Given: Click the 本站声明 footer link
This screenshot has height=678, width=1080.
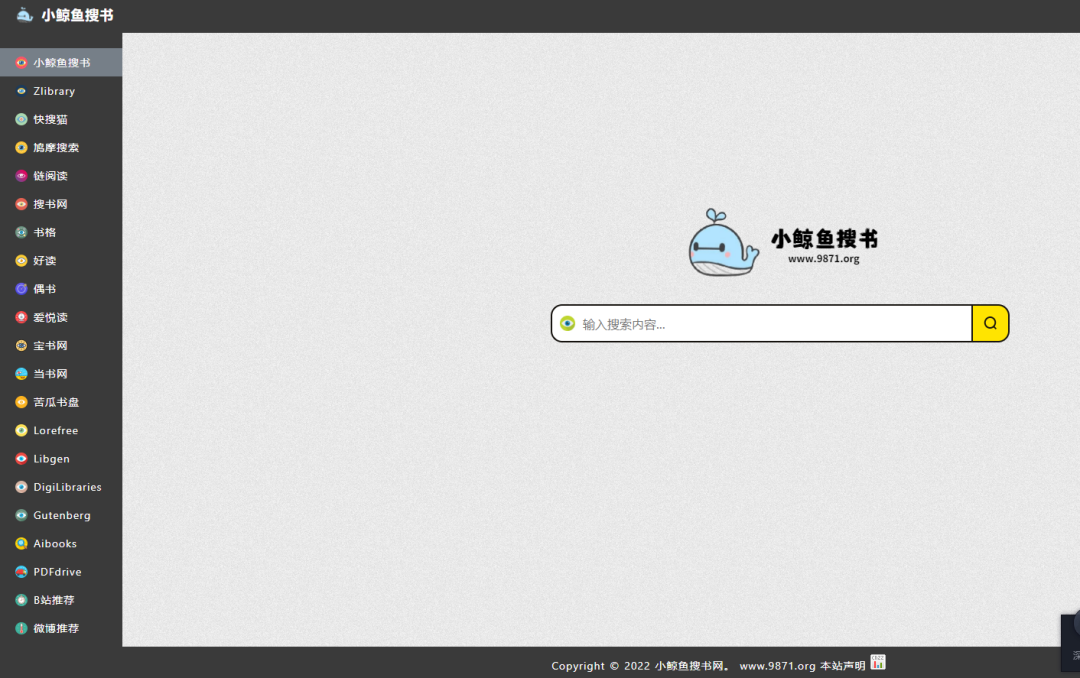Looking at the screenshot, I should 842,666.
